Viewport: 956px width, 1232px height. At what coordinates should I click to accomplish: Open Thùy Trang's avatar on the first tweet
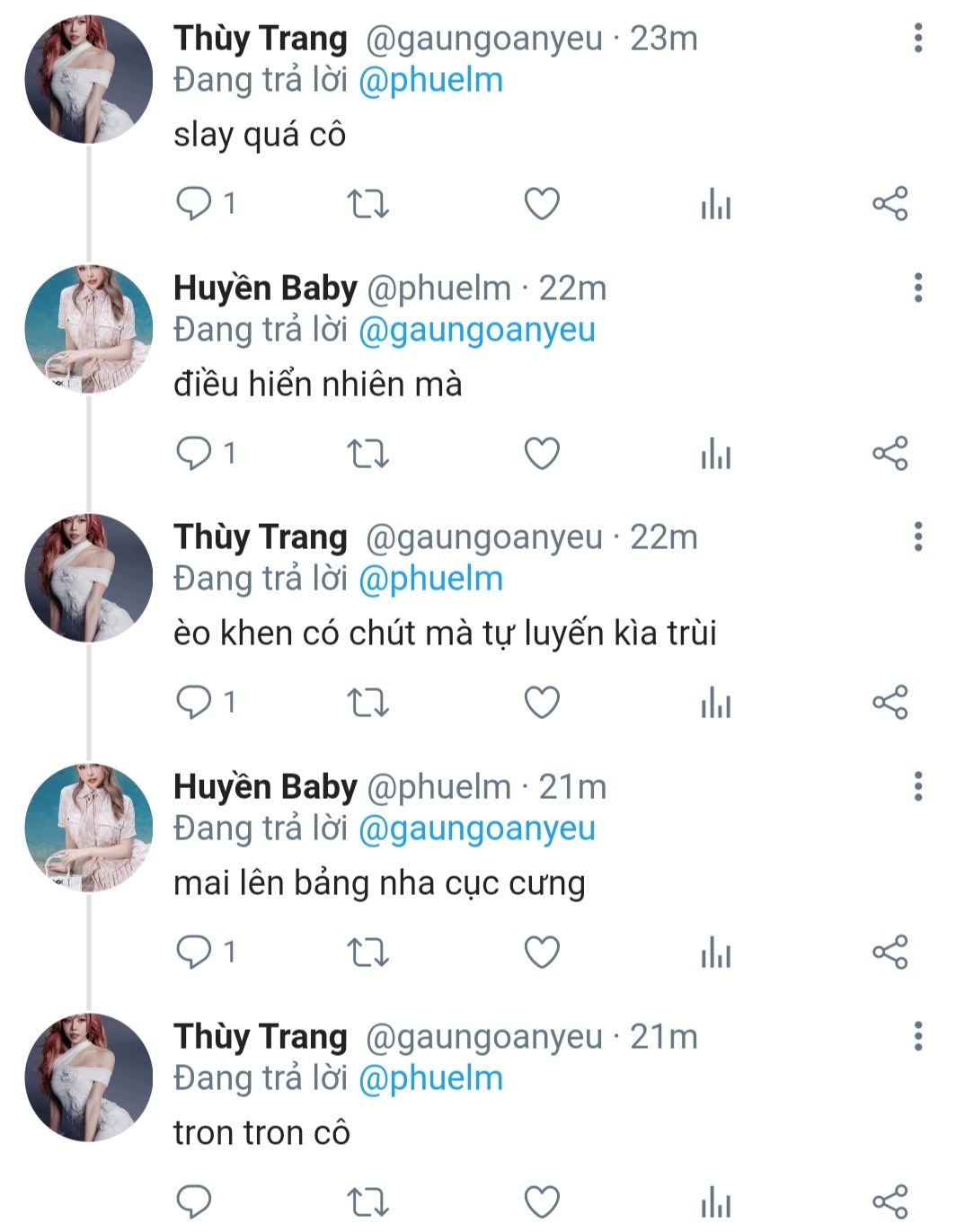[89, 79]
